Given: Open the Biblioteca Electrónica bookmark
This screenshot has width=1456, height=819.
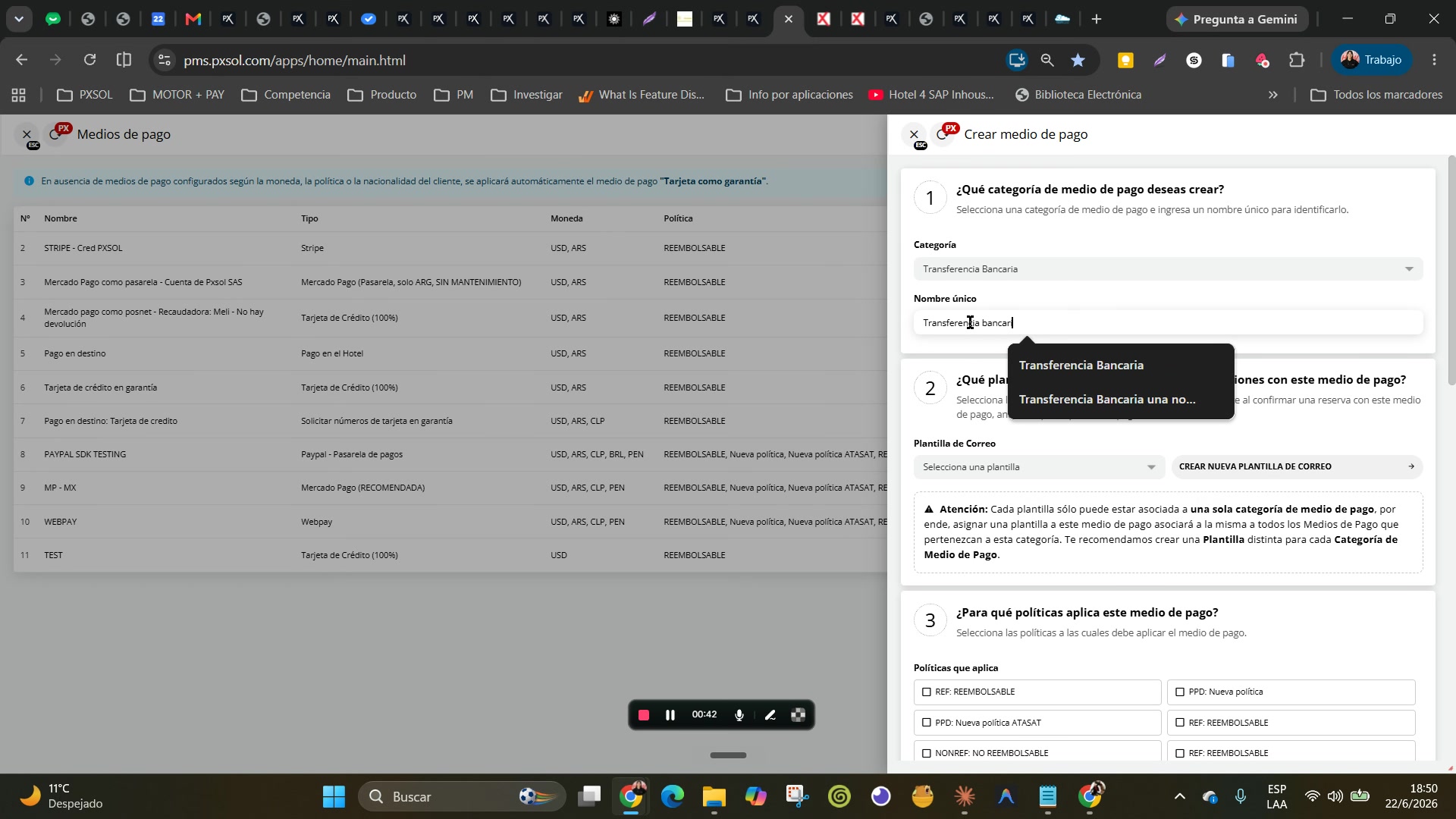Looking at the screenshot, I should coord(1078,95).
